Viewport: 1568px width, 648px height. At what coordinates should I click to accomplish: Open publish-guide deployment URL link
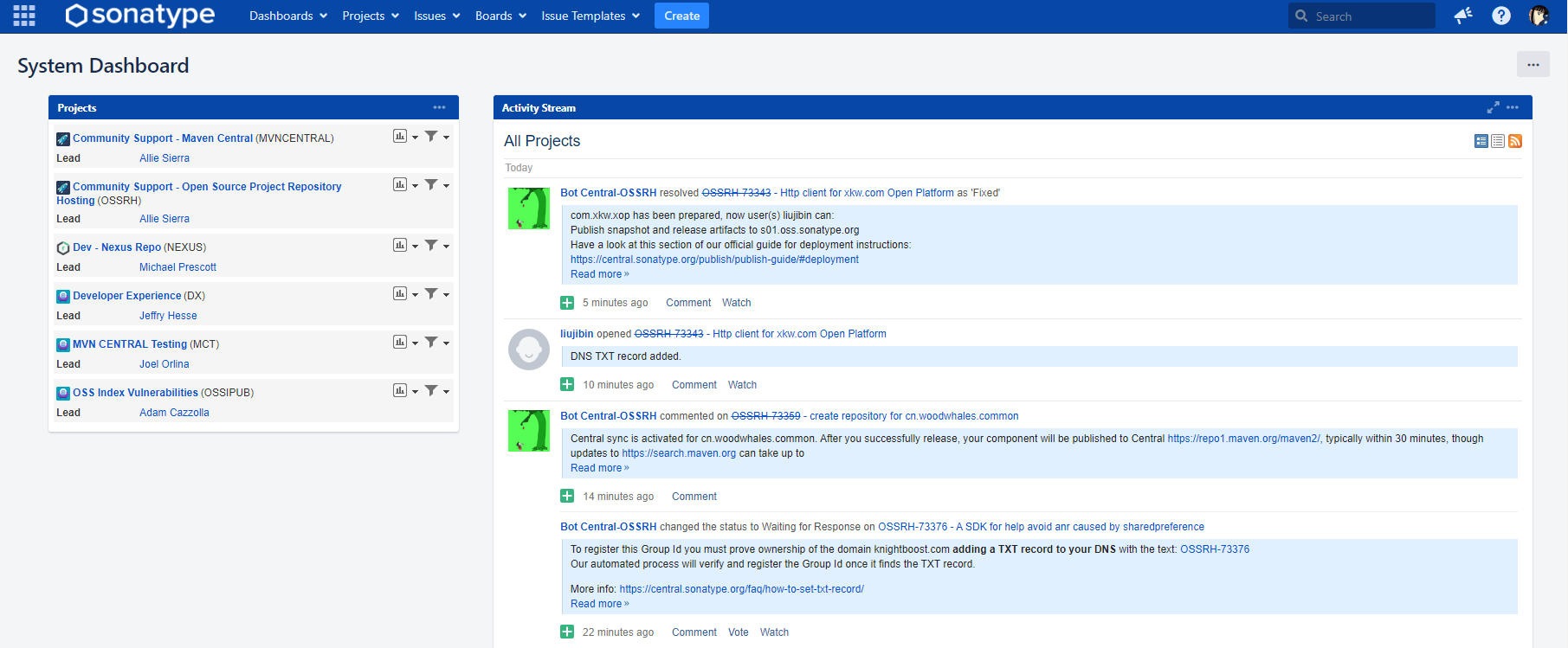pyautogui.click(x=714, y=260)
